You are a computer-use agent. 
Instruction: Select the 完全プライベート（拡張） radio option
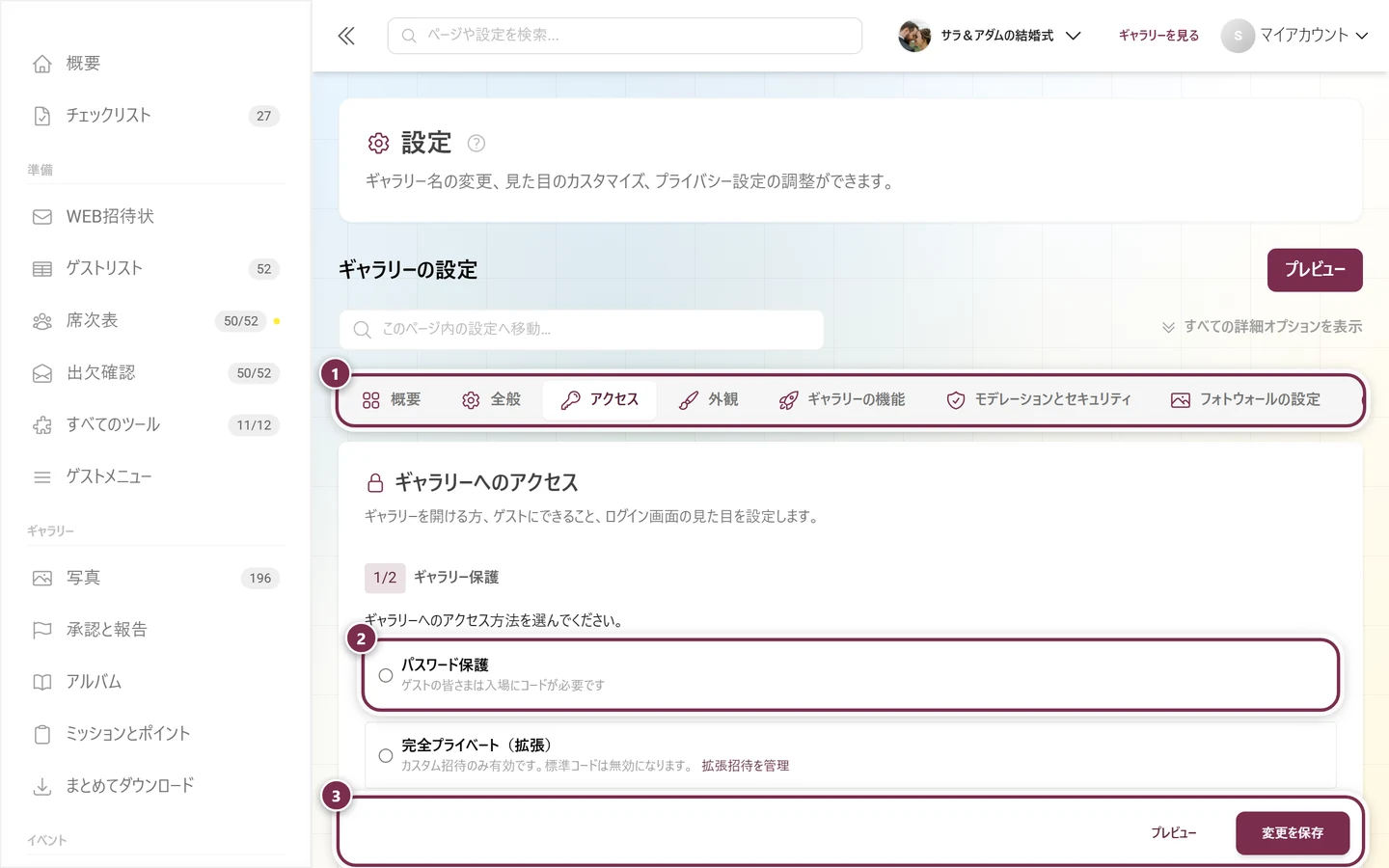tap(386, 755)
